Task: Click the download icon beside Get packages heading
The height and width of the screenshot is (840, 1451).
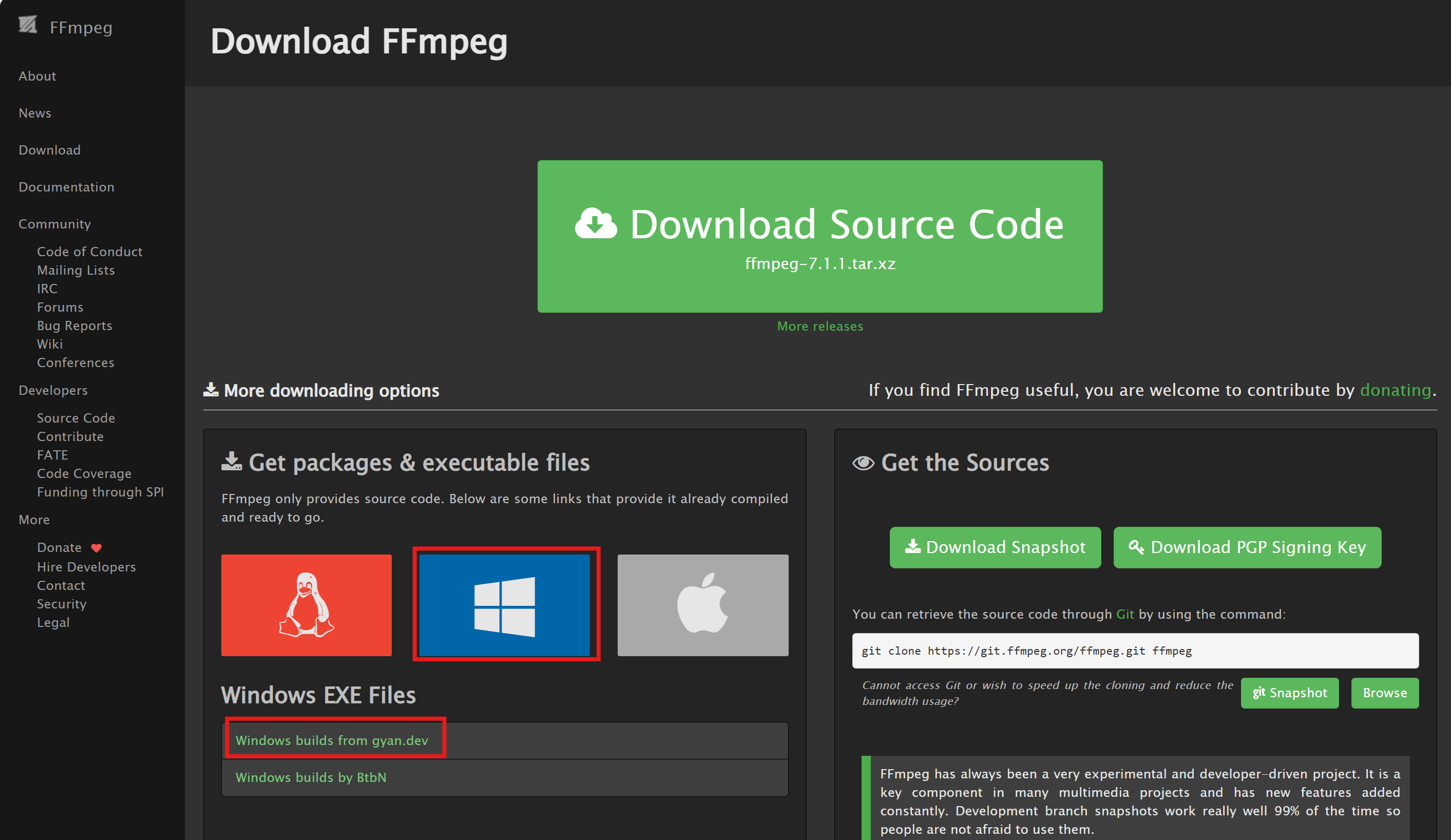Action: click(x=232, y=461)
